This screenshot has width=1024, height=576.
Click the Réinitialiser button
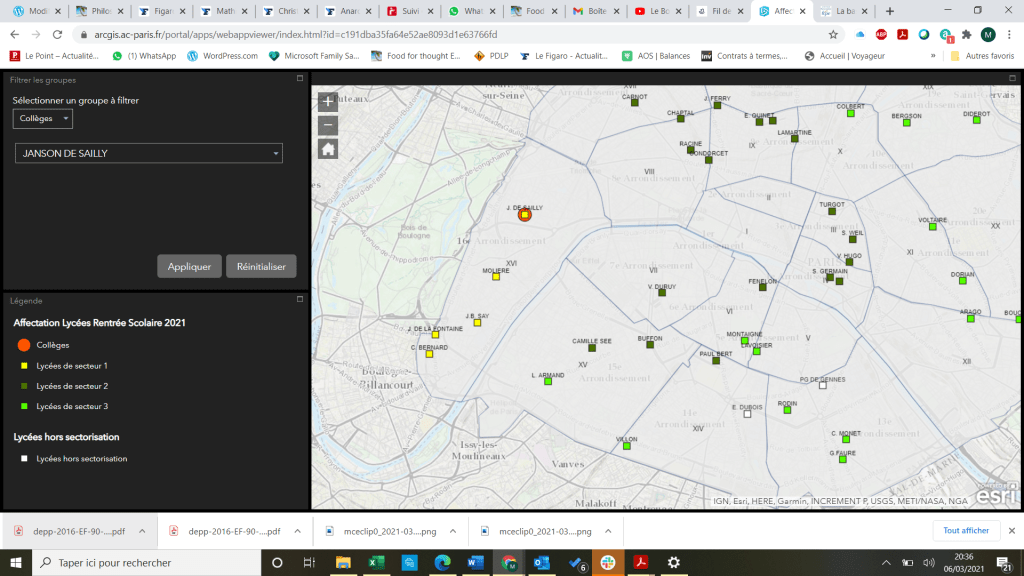tap(261, 266)
